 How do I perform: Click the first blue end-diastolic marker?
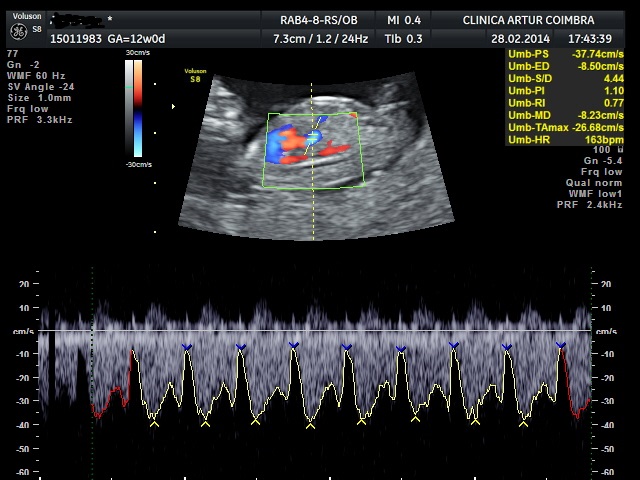click(x=187, y=347)
